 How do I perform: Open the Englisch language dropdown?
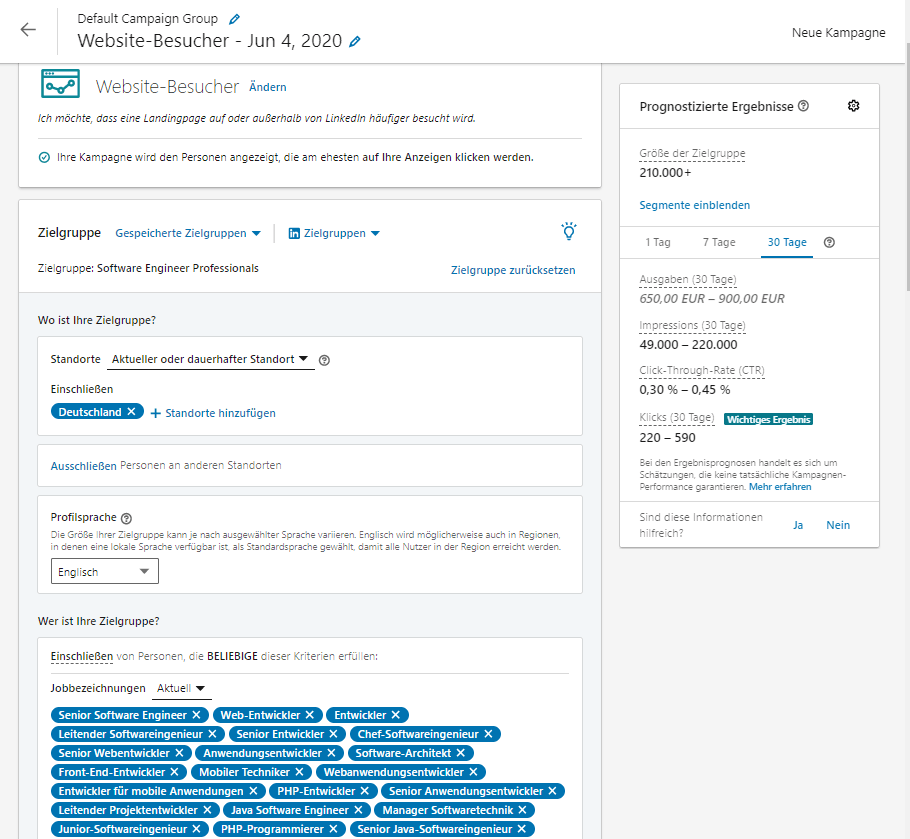104,571
